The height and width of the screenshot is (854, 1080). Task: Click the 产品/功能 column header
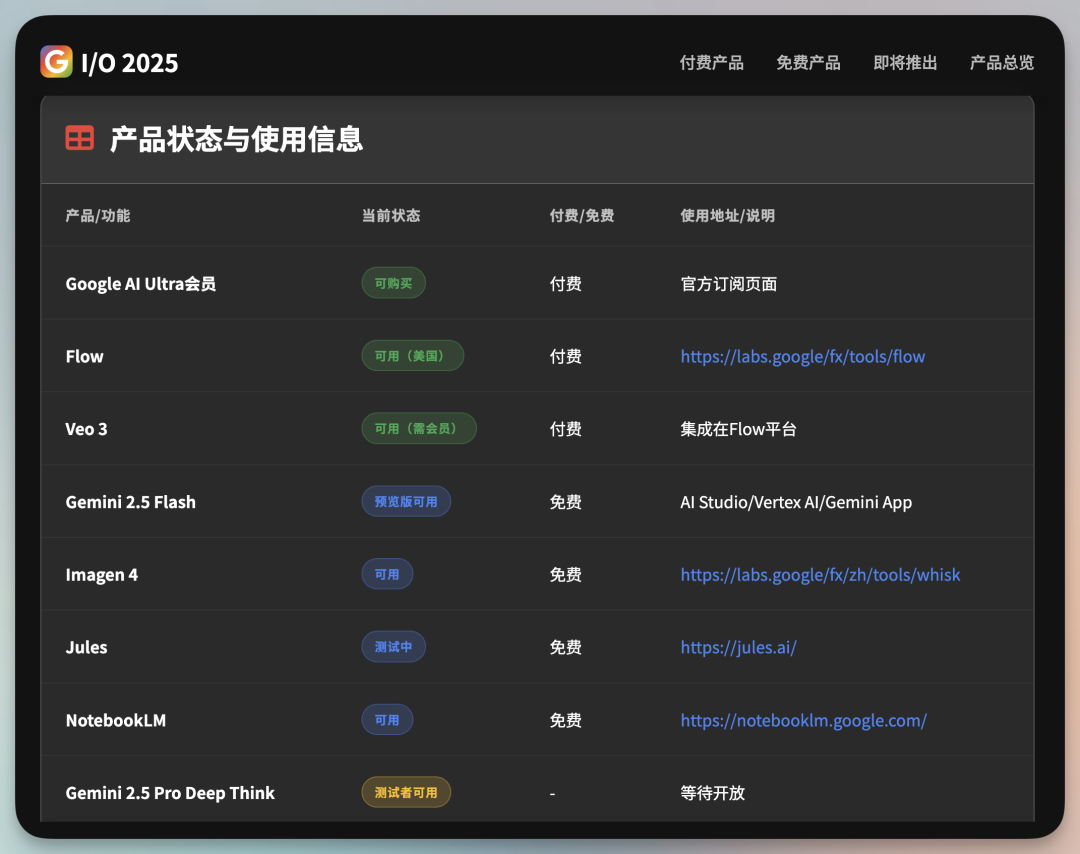coord(98,216)
